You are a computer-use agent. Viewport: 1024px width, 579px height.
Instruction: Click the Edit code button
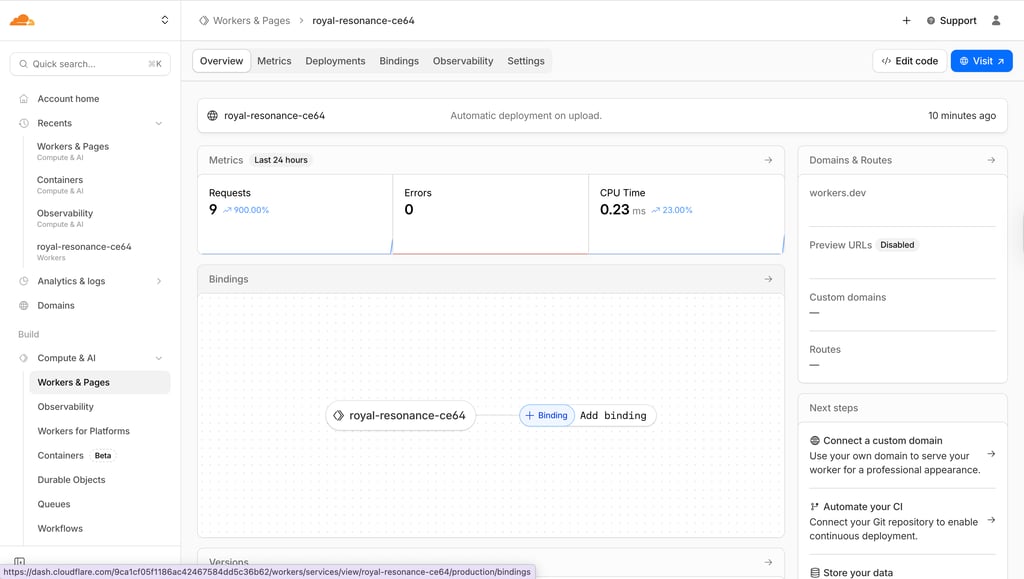tap(909, 61)
